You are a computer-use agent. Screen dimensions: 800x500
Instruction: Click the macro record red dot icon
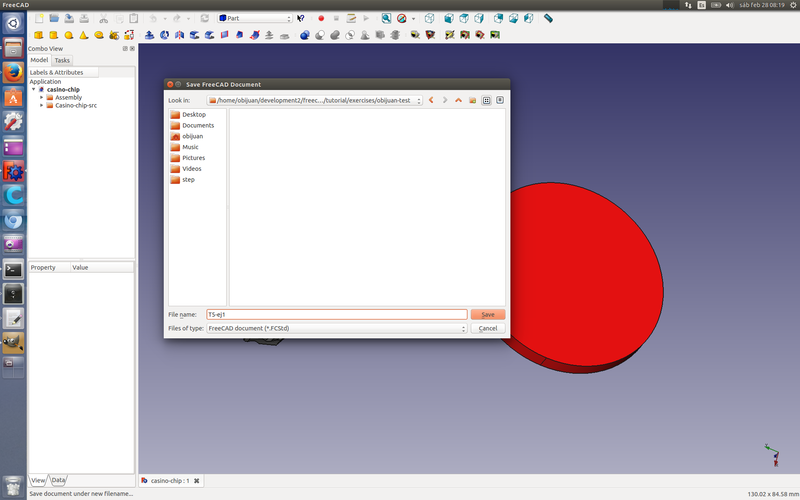point(321,18)
